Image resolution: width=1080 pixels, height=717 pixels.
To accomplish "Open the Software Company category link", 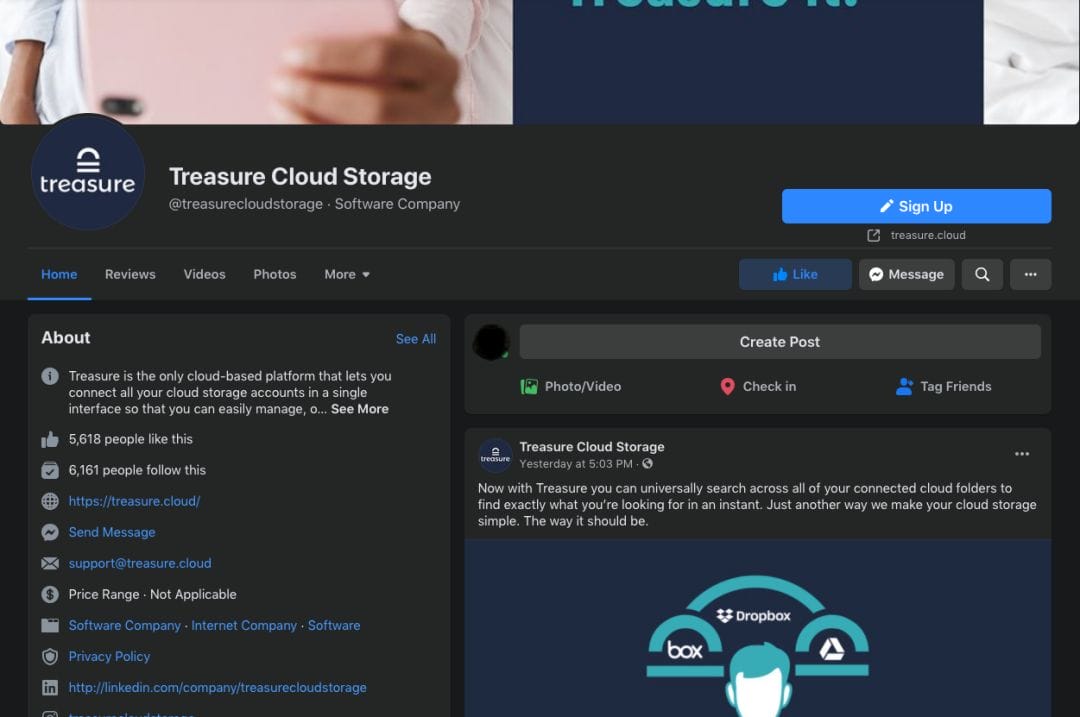I will (x=125, y=625).
